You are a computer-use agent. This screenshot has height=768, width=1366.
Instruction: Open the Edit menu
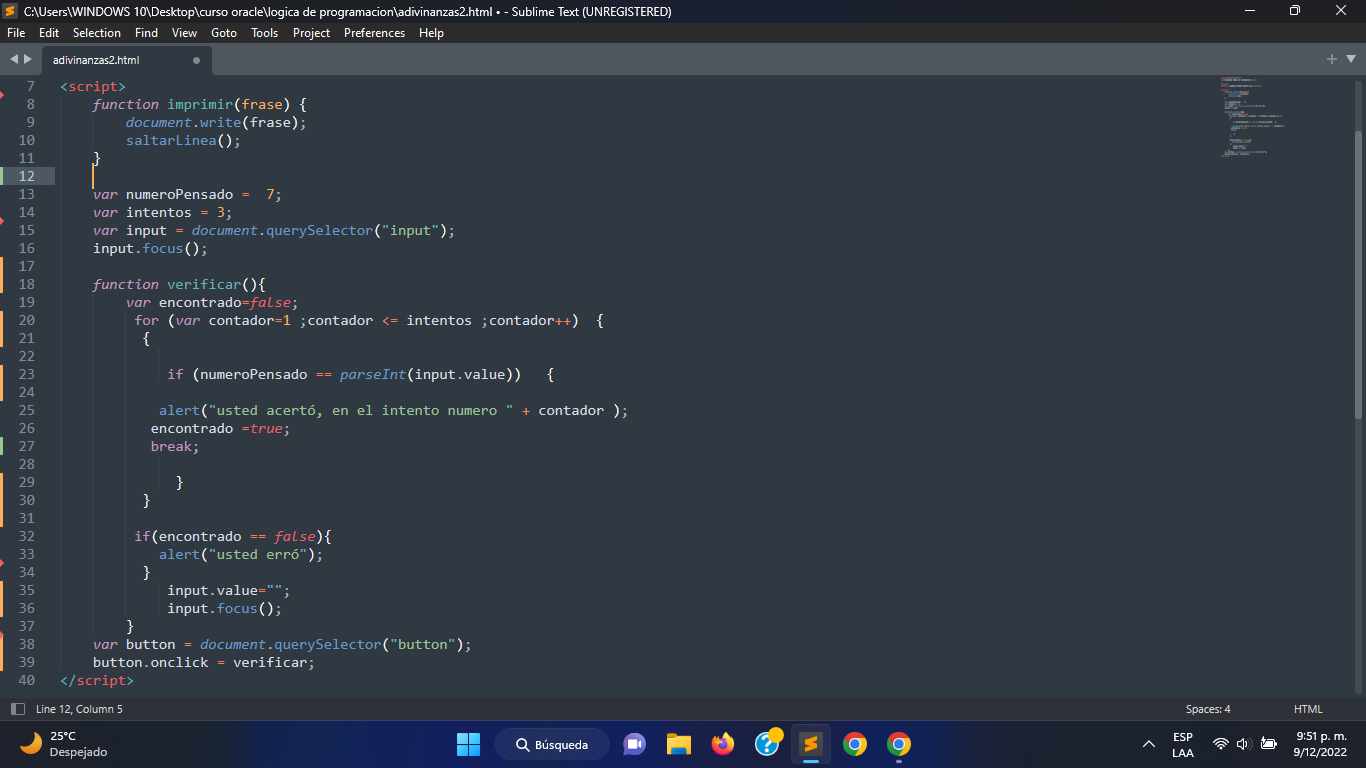pyautogui.click(x=49, y=33)
